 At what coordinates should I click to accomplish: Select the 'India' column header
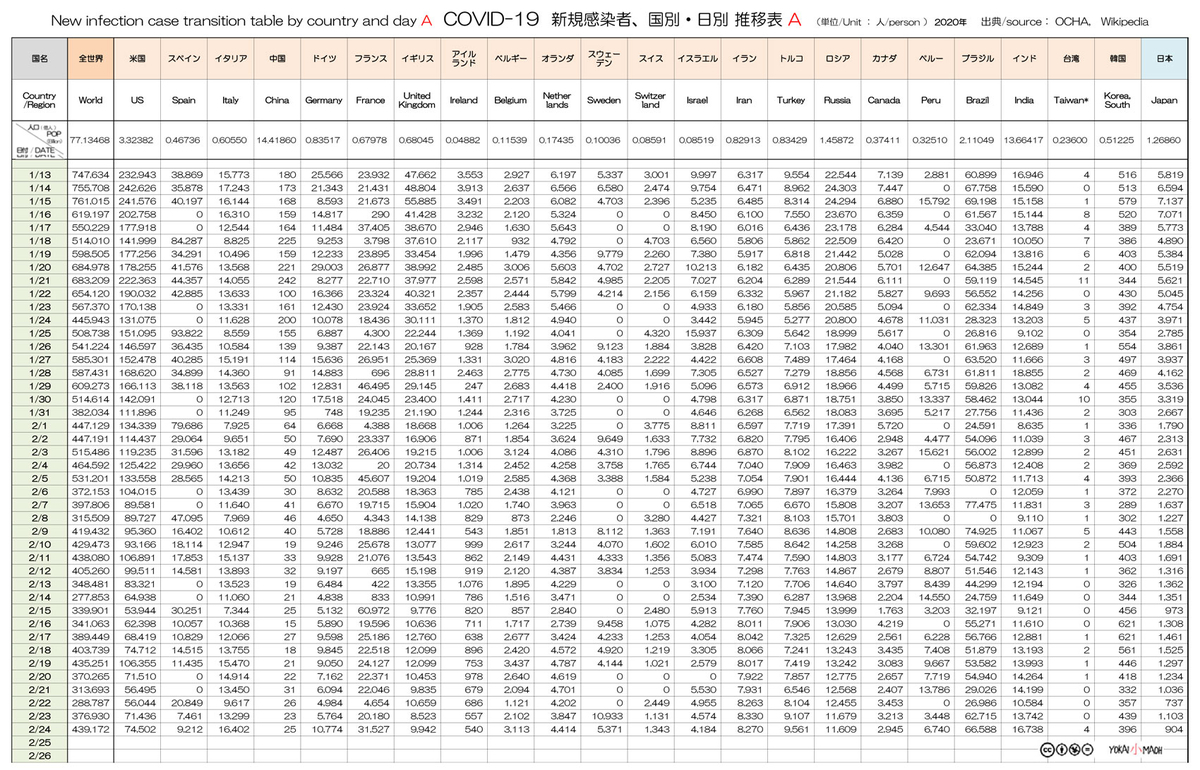pyautogui.click(x=1023, y=100)
